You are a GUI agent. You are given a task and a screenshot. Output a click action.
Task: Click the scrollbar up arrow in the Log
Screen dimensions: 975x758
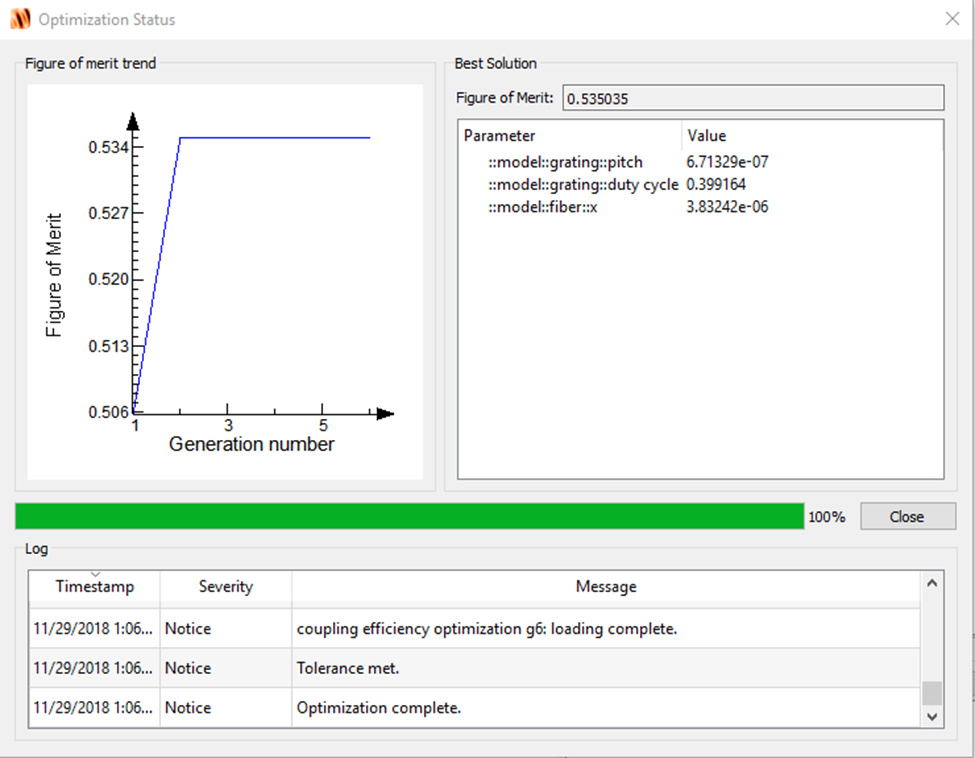click(931, 581)
